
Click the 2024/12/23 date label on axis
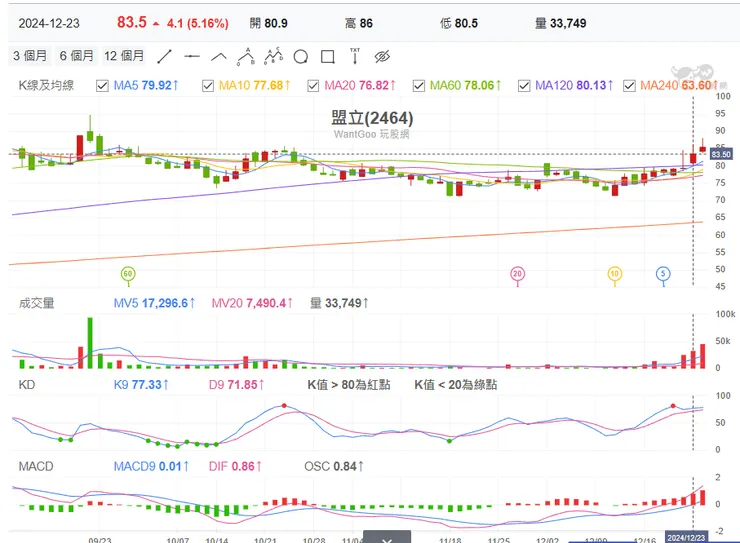click(686, 538)
